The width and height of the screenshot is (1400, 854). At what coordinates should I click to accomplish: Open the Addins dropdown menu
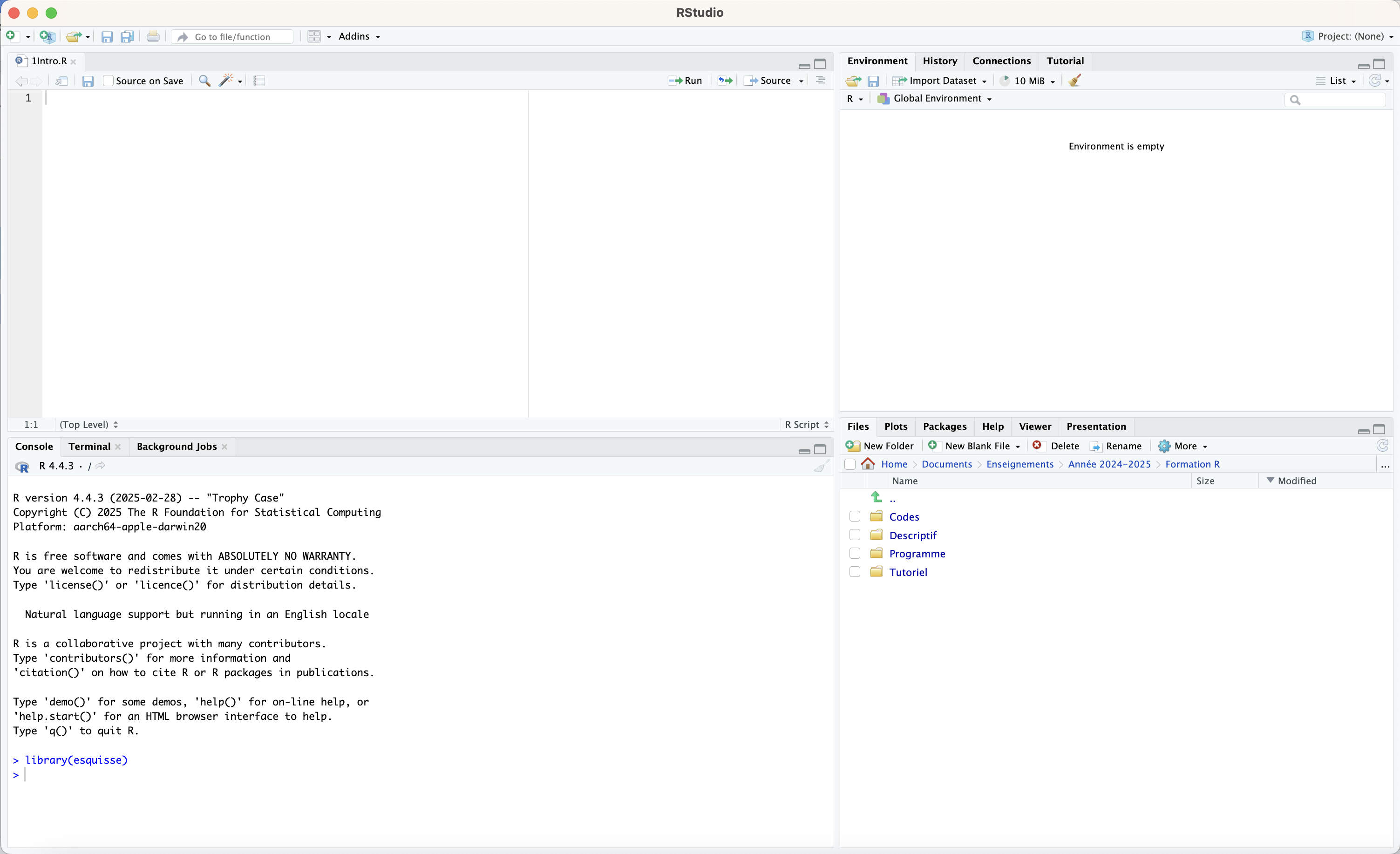click(x=359, y=36)
